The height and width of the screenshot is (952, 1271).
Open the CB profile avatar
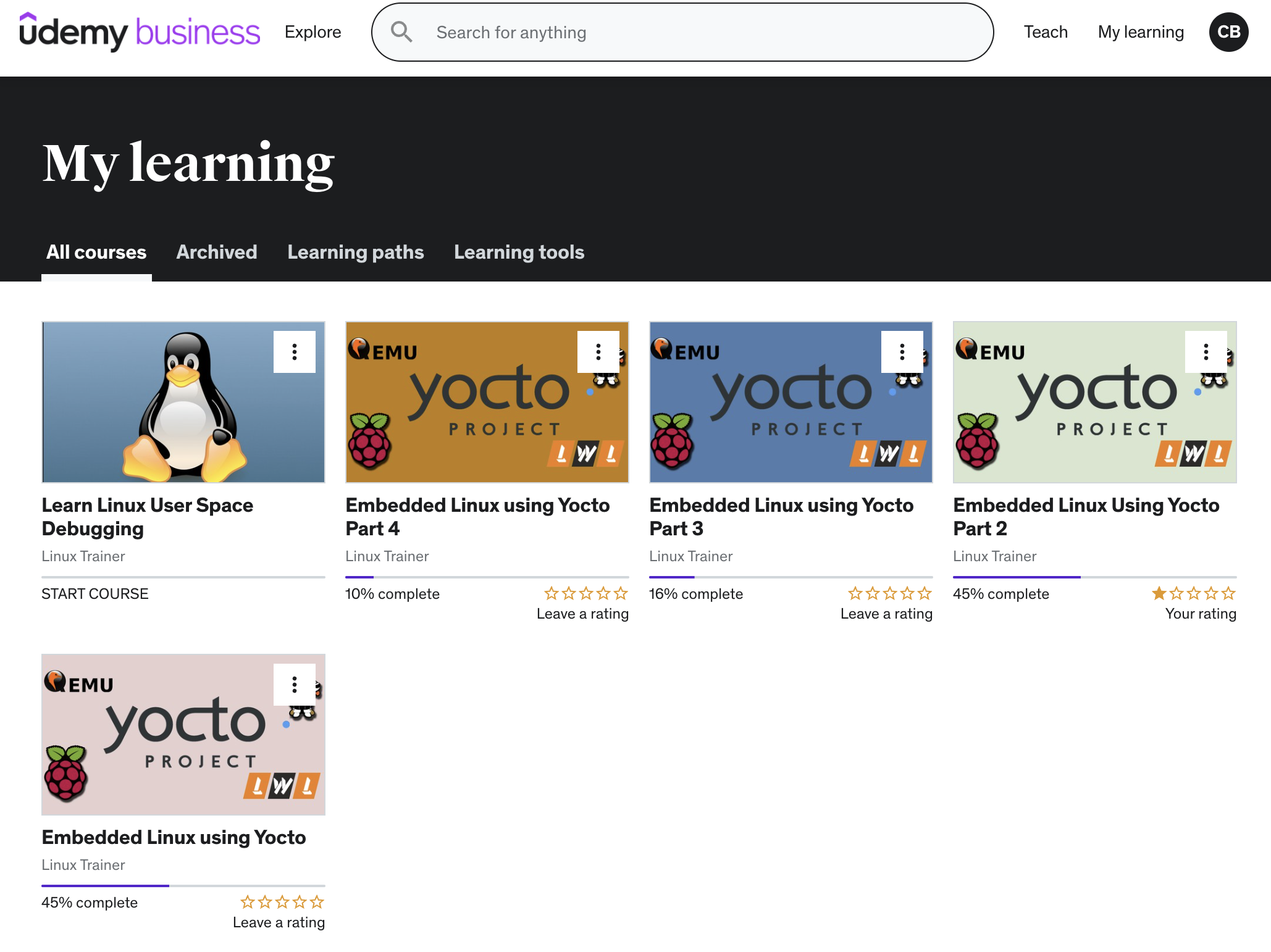1228,32
